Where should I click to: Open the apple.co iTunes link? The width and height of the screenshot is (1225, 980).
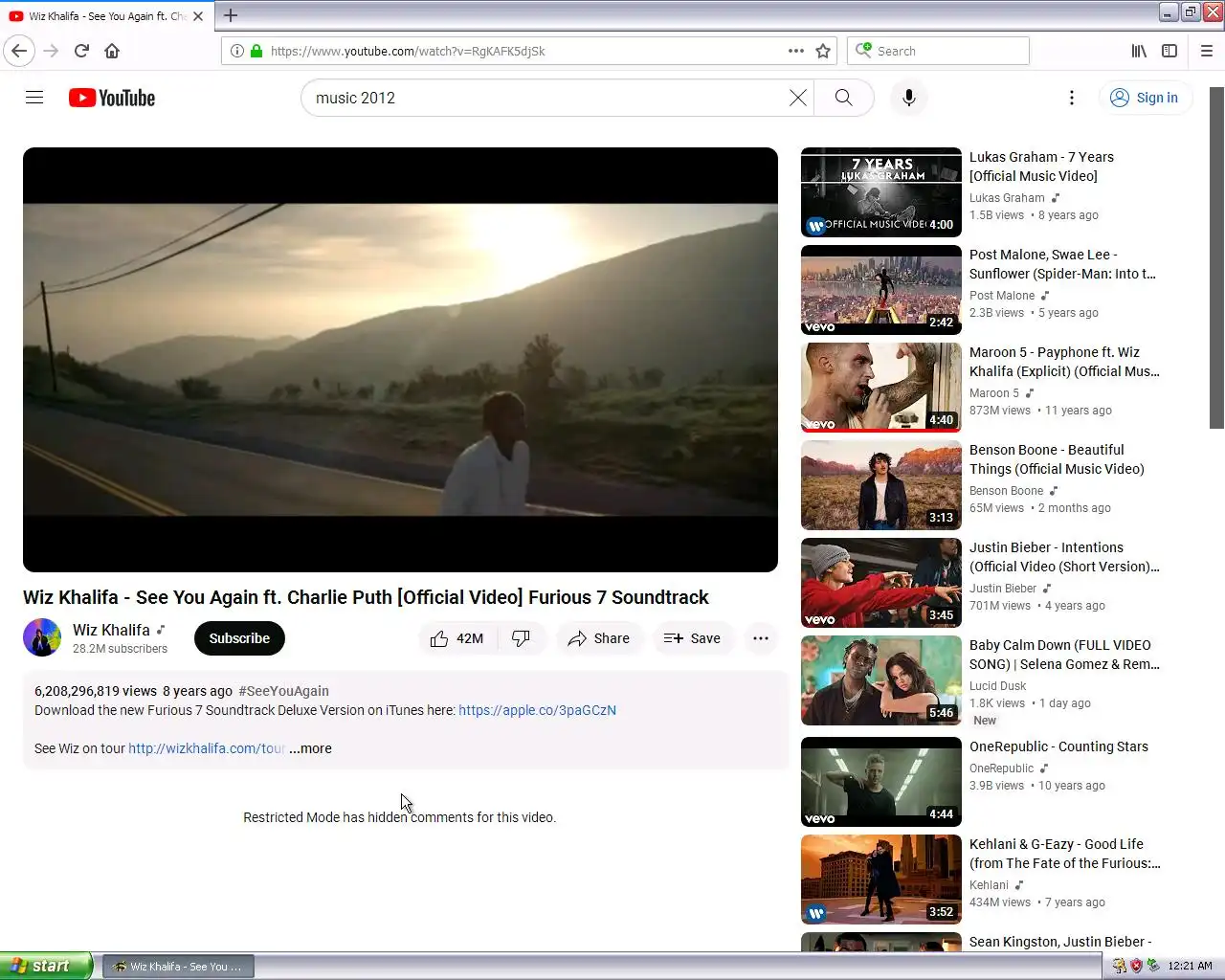pos(537,710)
